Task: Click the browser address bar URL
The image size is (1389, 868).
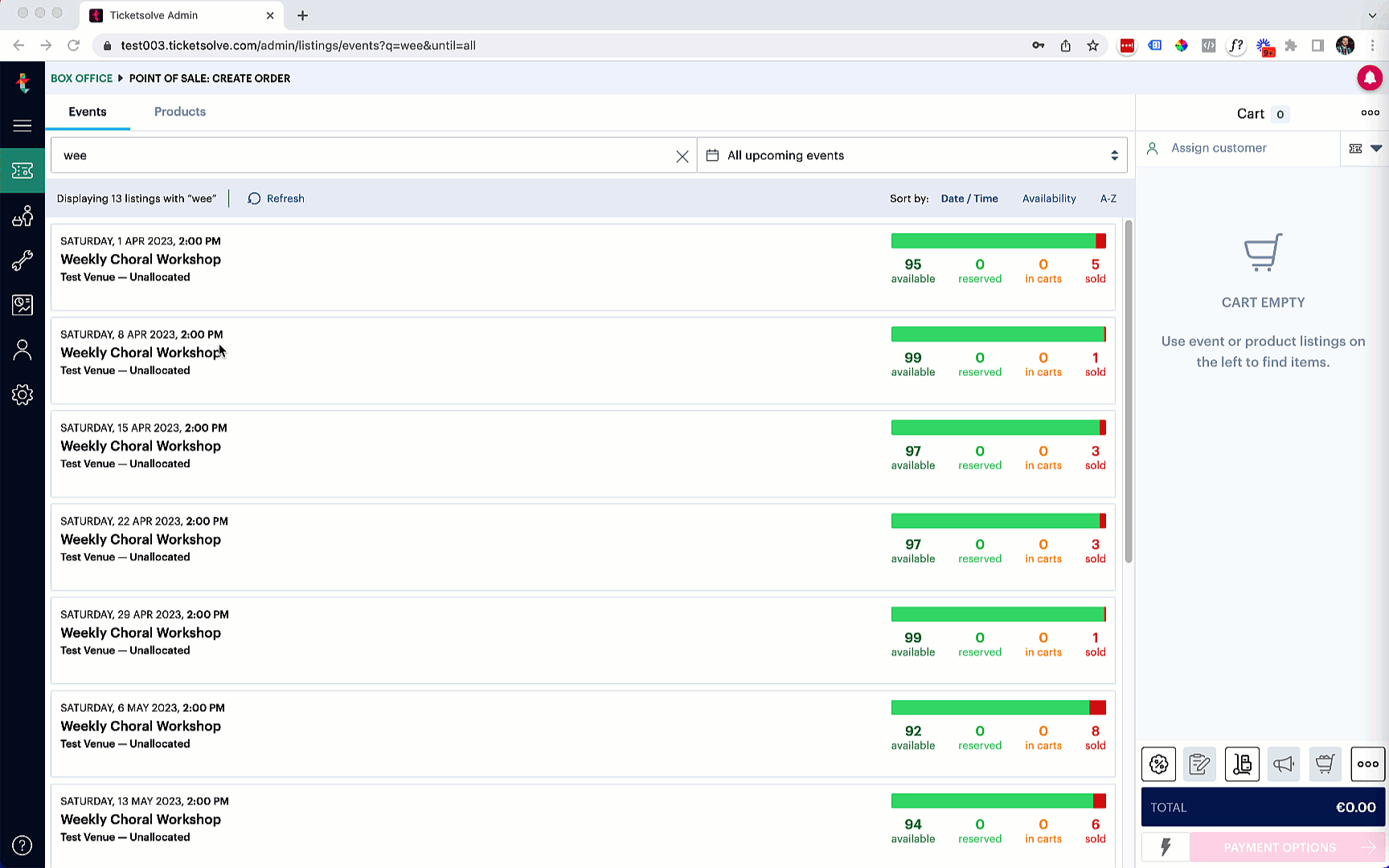Action: [x=298, y=46]
